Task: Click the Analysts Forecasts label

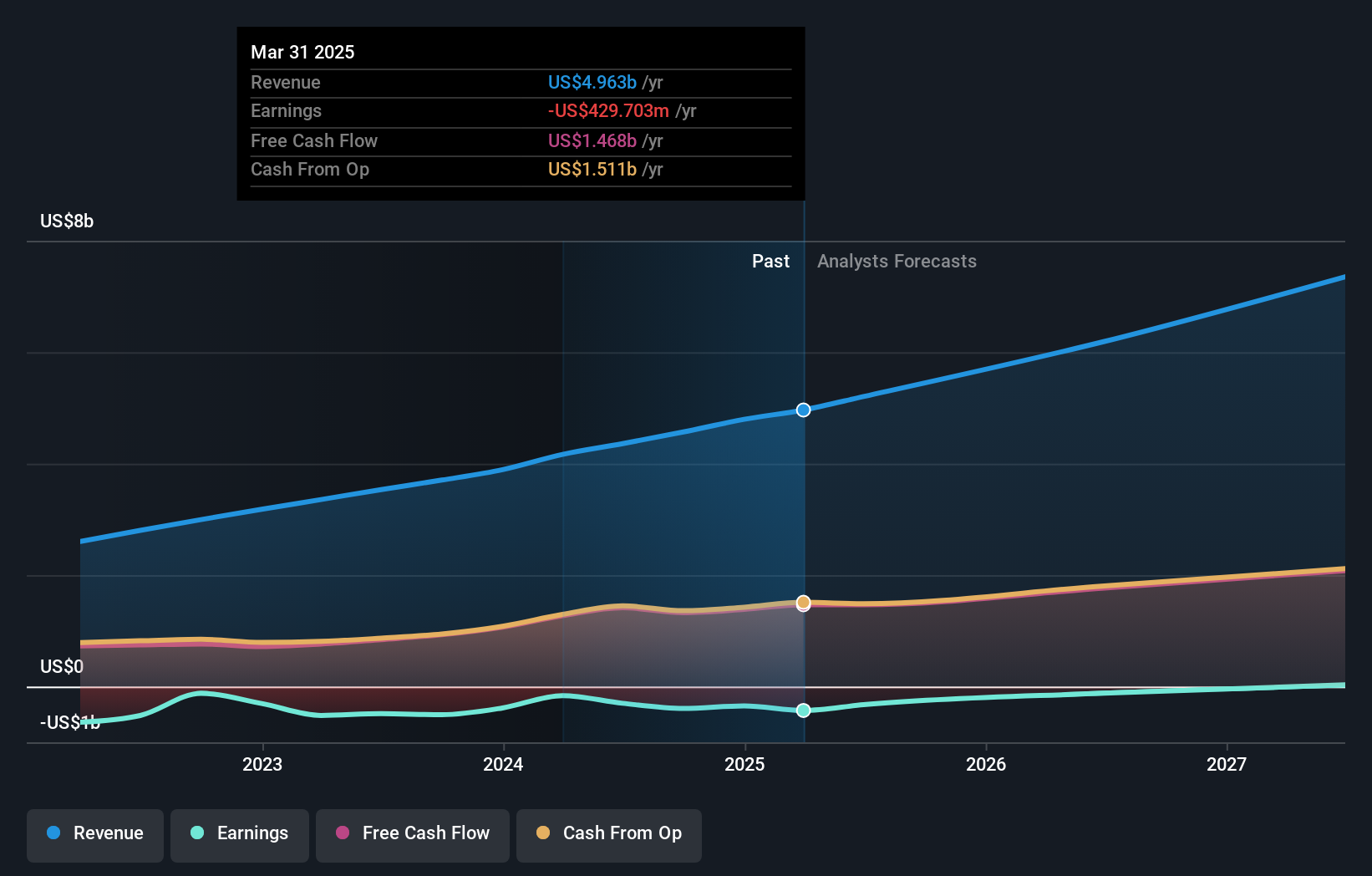Action: tap(897, 261)
